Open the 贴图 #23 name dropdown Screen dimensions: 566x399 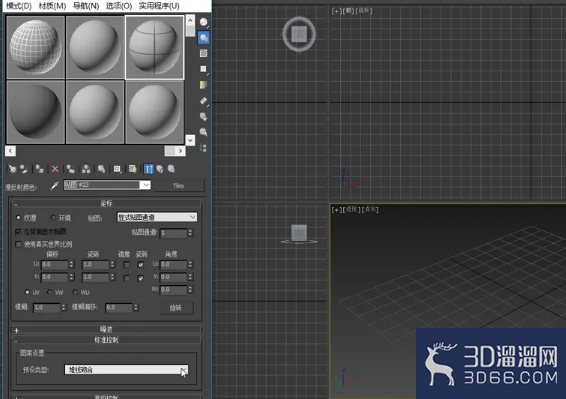145,185
